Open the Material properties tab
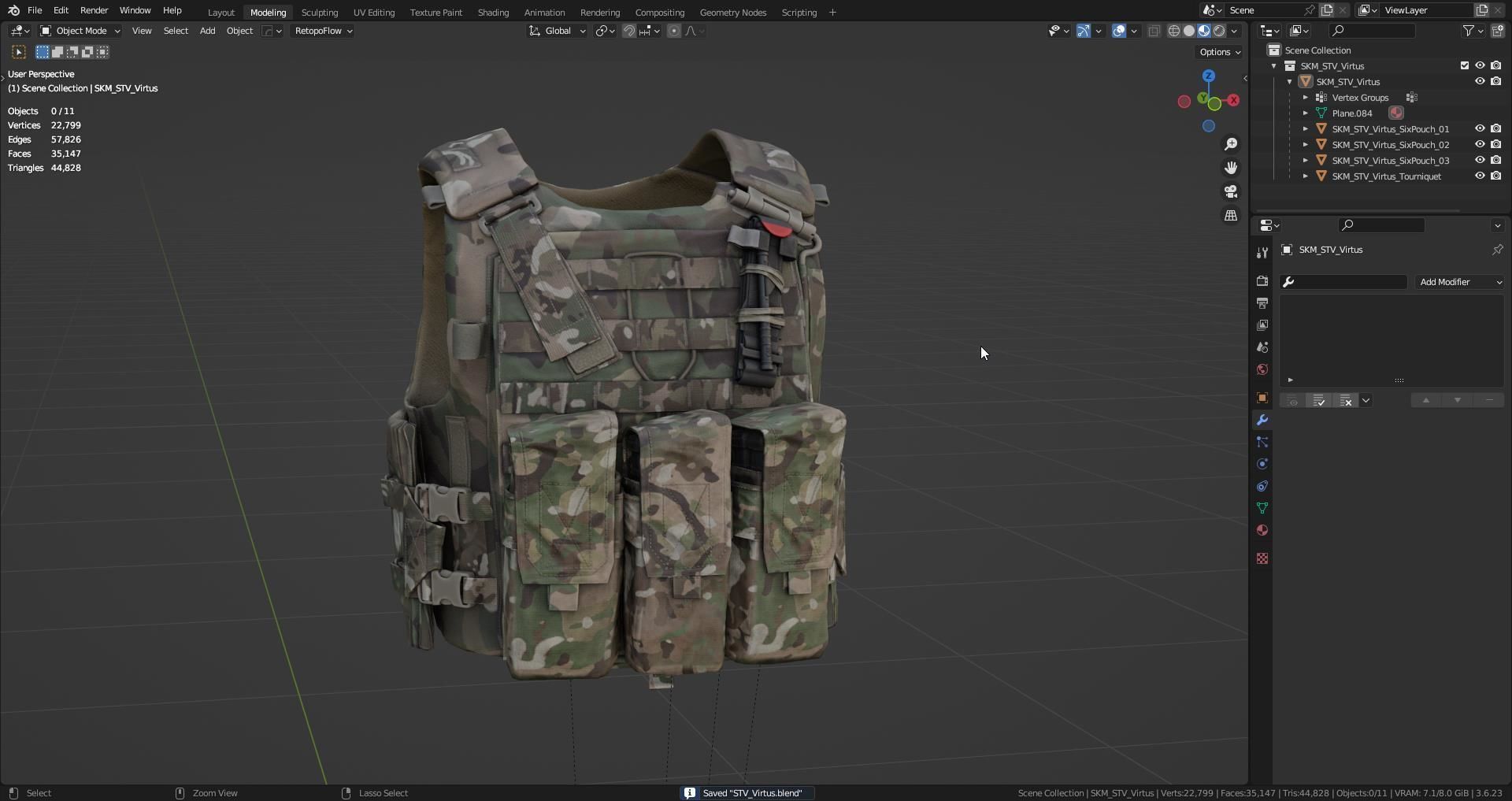Screen dimensions: 1512x801 click(x=1262, y=530)
